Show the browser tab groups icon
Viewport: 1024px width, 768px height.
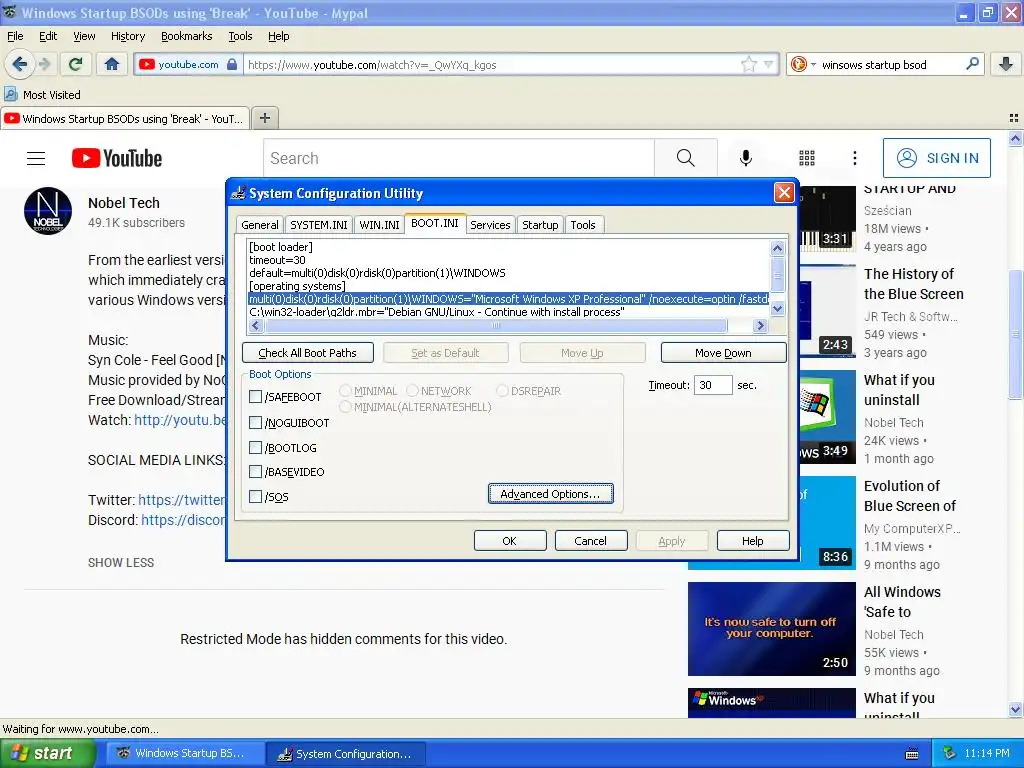[1014, 118]
